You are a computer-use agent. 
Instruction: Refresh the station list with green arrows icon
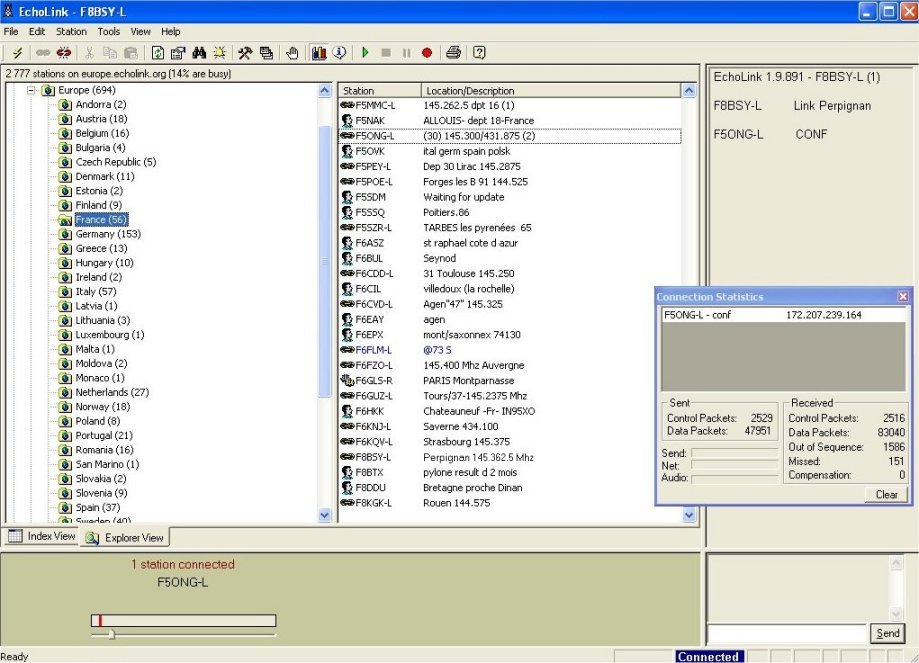pyautogui.click(x=158, y=53)
